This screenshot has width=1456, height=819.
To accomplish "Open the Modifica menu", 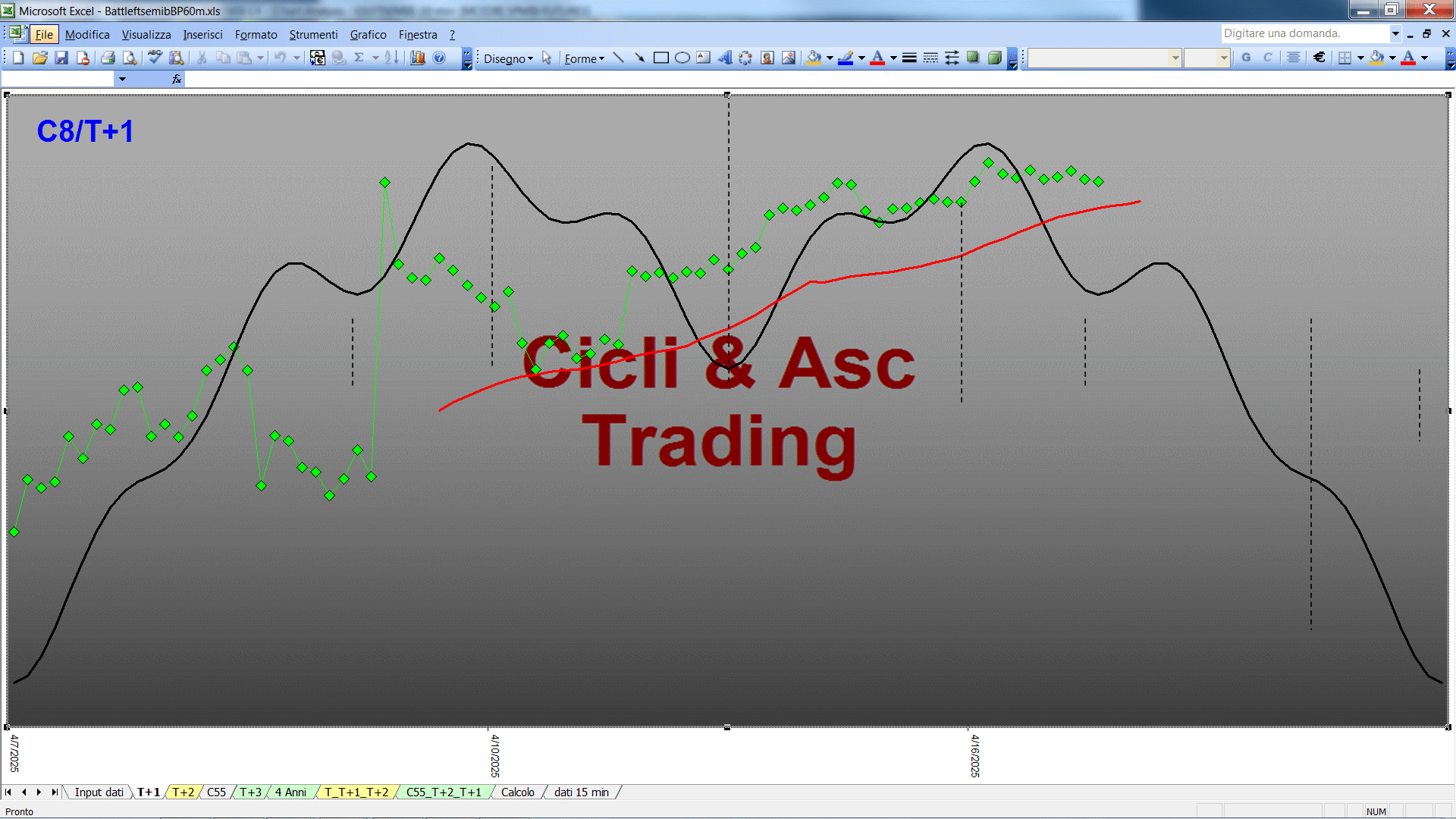I will pos(87,34).
